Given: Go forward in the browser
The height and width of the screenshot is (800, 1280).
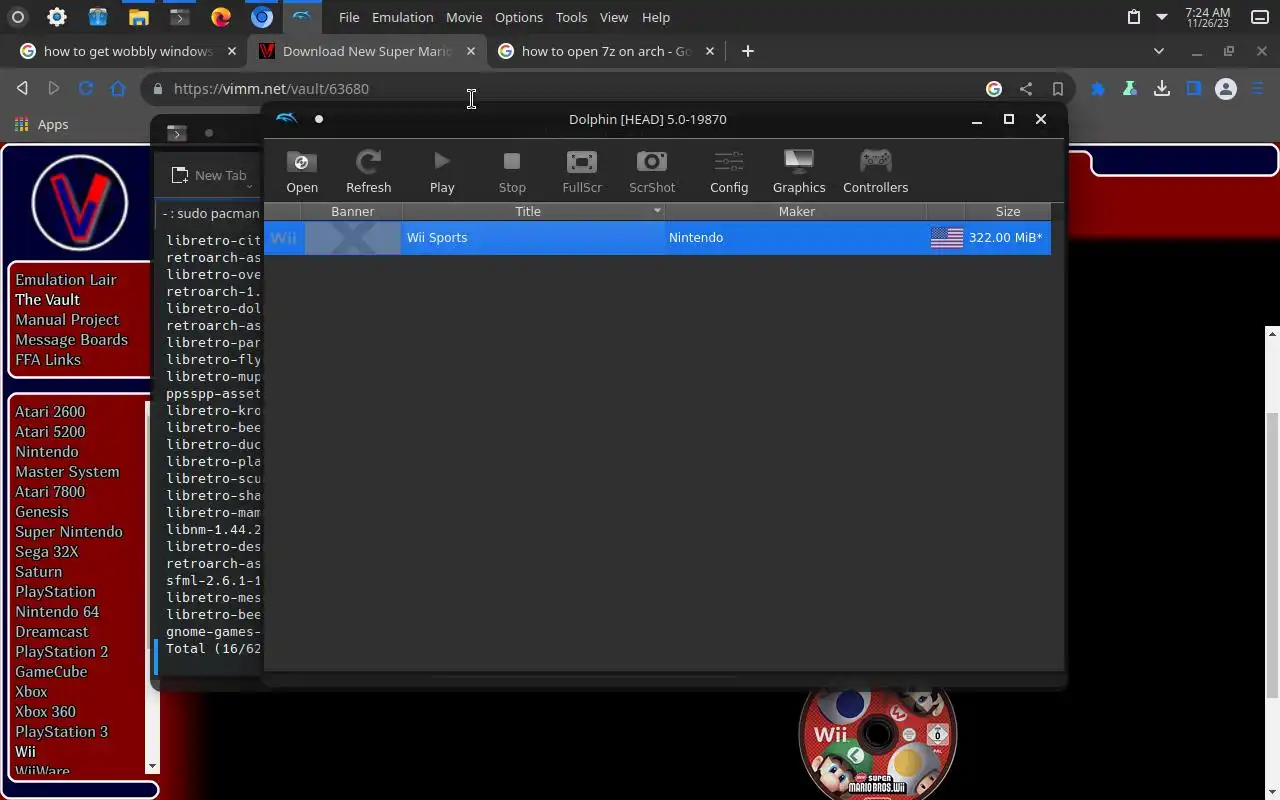Looking at the screenshot, I should [54, 88].
